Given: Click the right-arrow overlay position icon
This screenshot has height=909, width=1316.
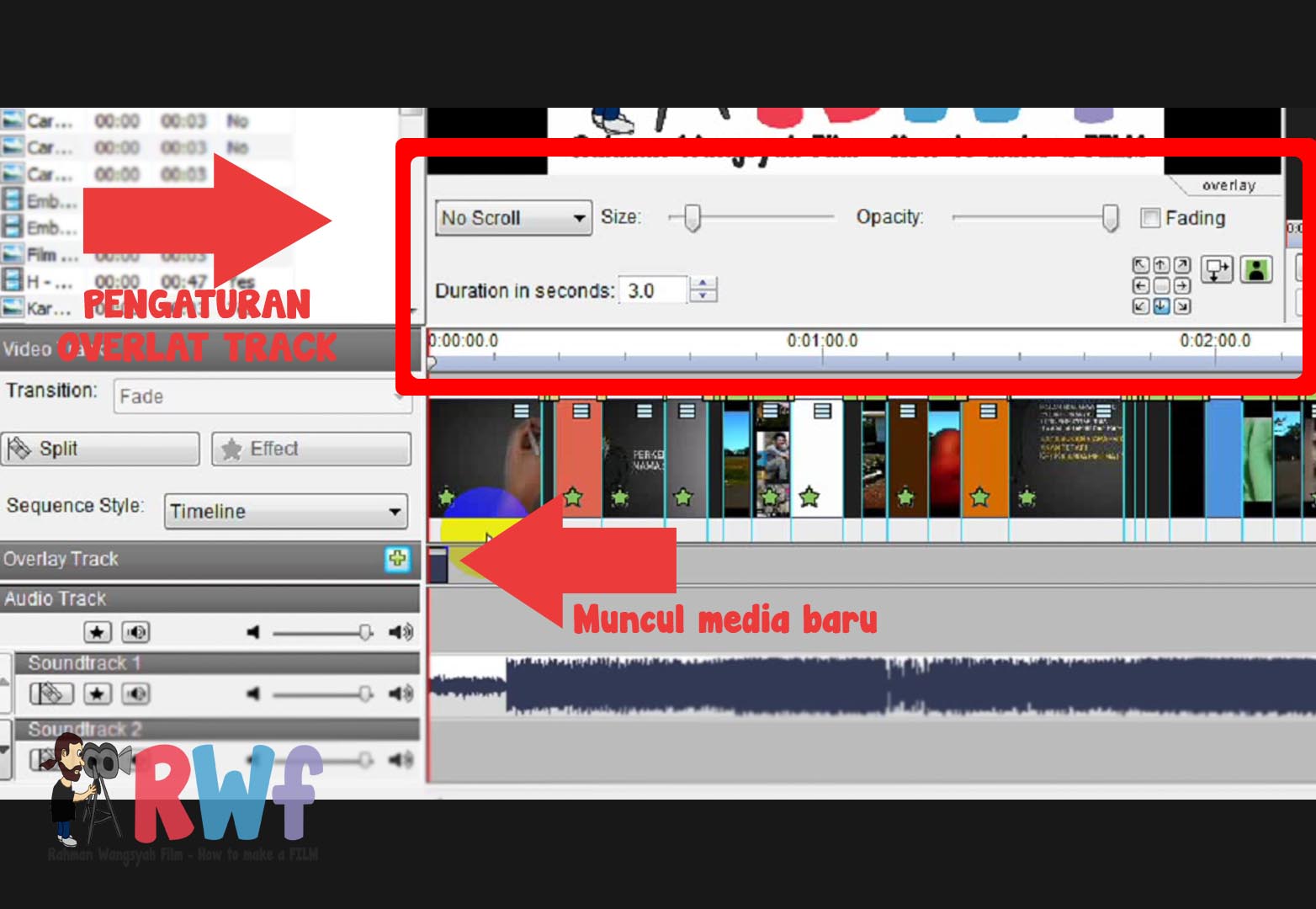Looking at the screenshot, I should [1182, 285].
